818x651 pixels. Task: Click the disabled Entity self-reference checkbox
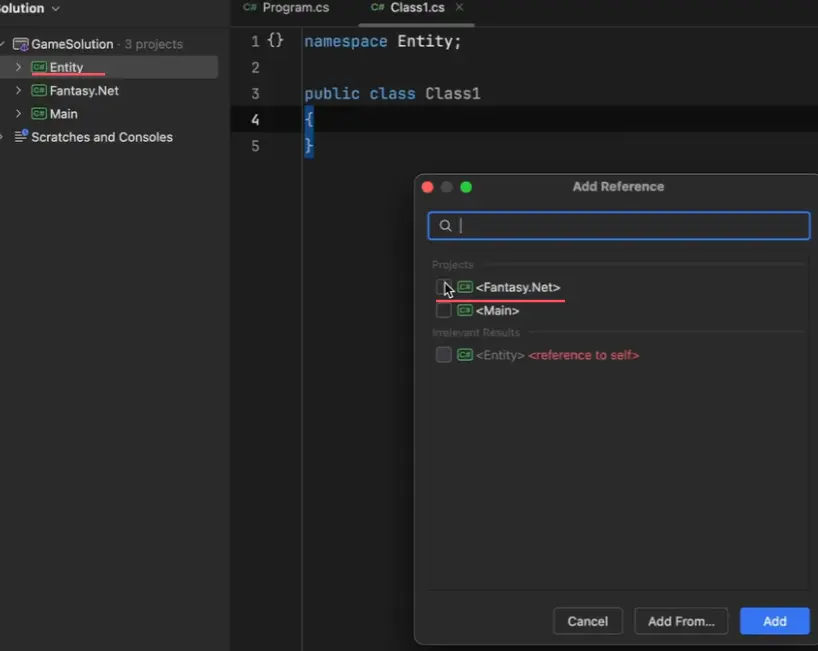(443, 355)
